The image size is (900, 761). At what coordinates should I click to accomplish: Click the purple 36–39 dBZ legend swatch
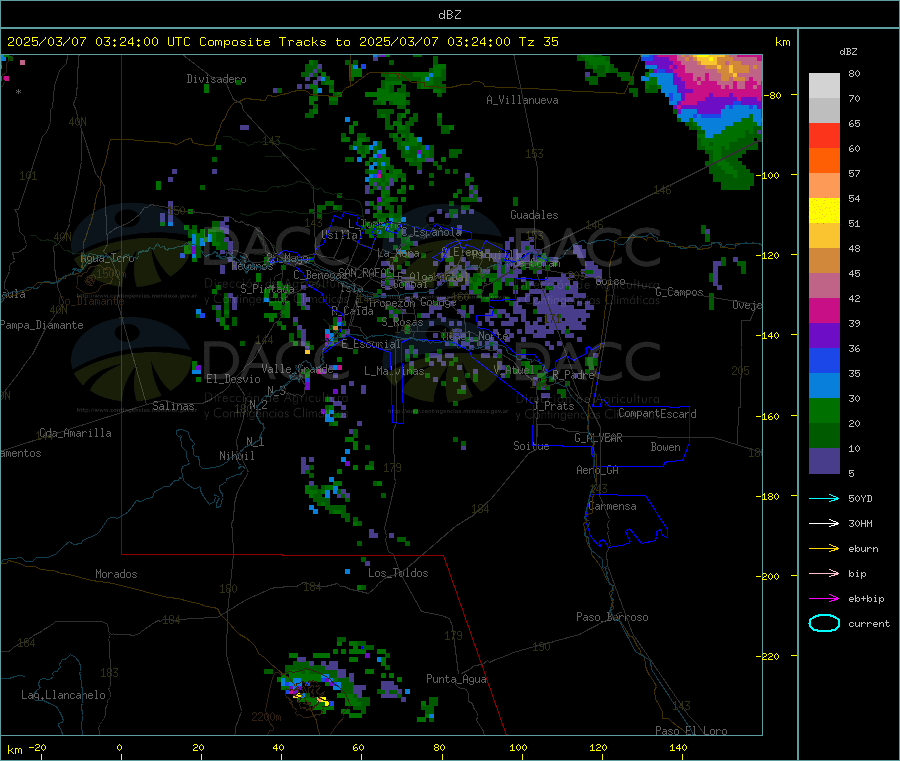(824, 336)
